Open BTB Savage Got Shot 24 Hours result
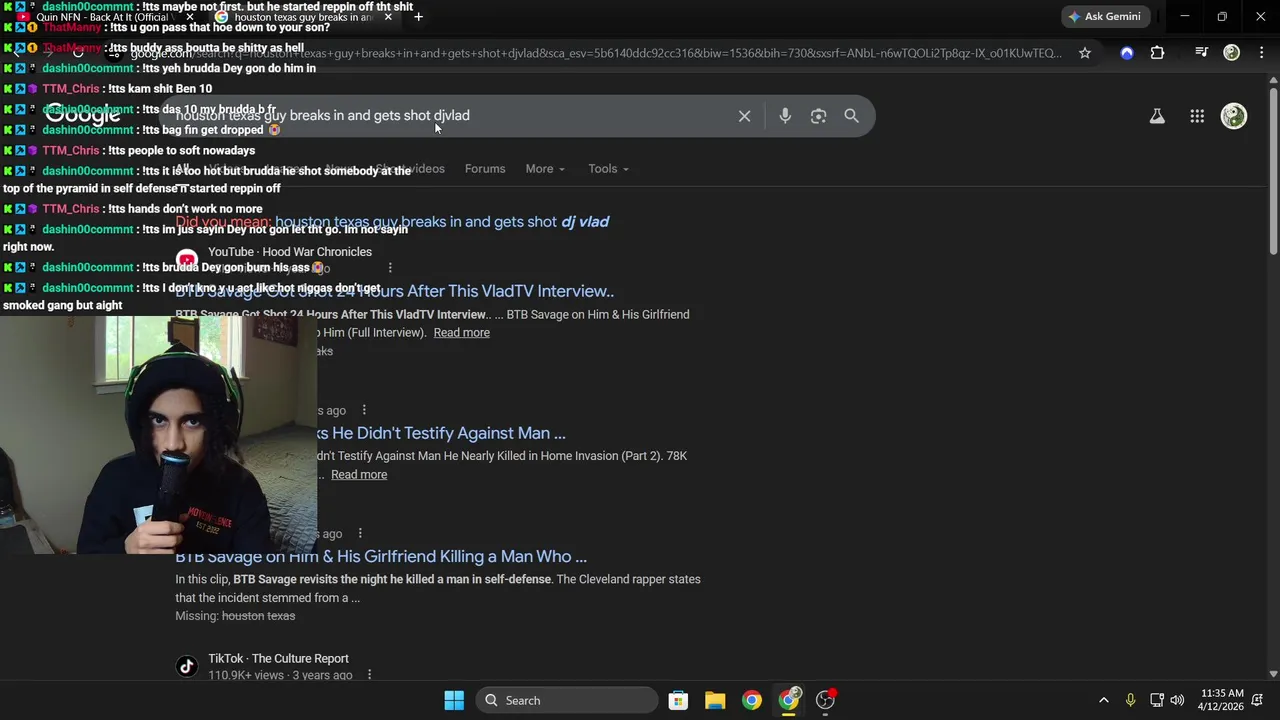This screenshot has height=720, width=1280. click(x=394, y=291)
